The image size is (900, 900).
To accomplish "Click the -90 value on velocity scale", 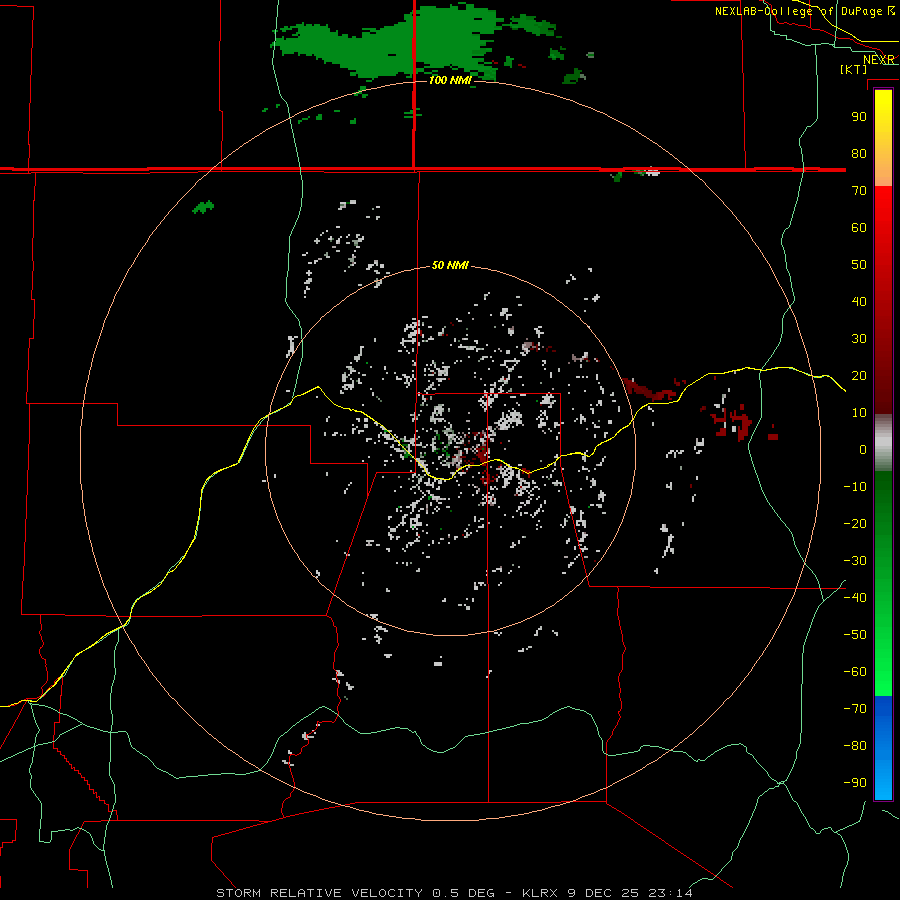I will click(x=855, y=783).
